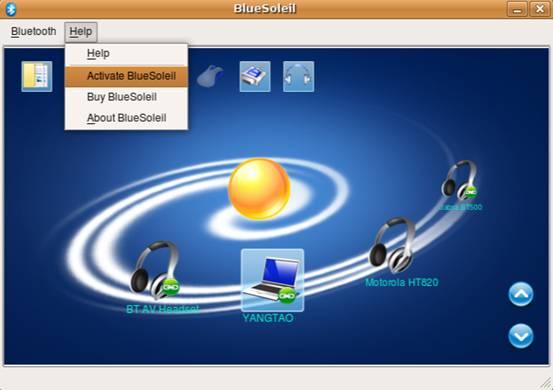Viewport: 554px width, 390px height.
Task: Click the serial port connector service icon
Action: point(255,76)
